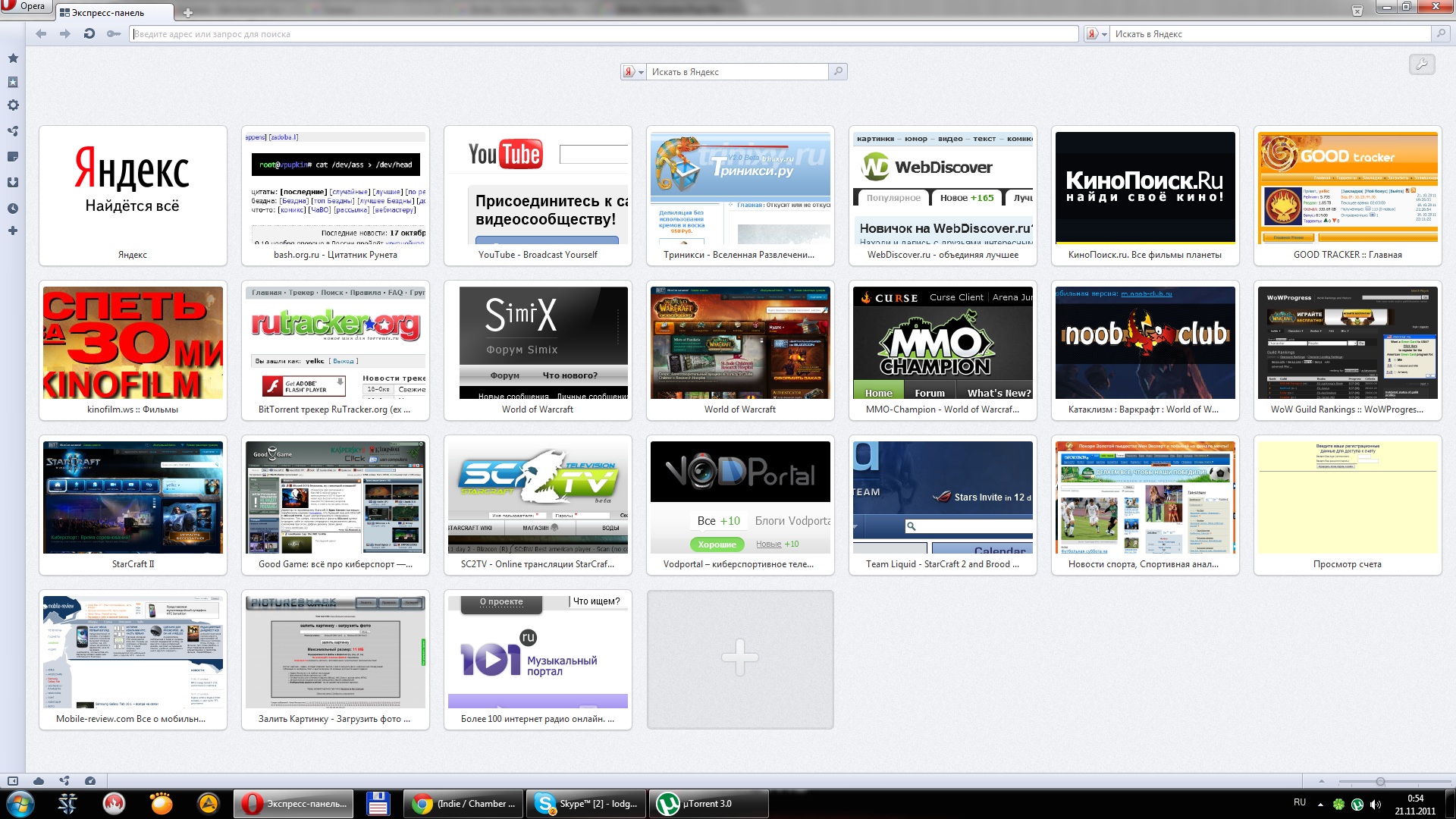Reload the page with refresh icon
Image resolution: width=1456 pixels, height=819 pixels.
coord(89,33)
